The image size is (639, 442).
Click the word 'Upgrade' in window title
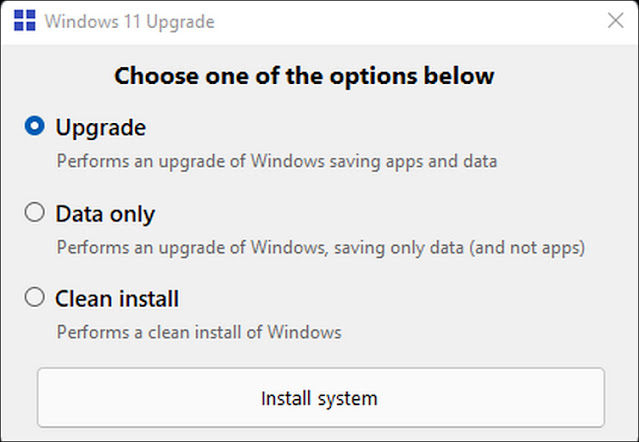click(180, 22)
